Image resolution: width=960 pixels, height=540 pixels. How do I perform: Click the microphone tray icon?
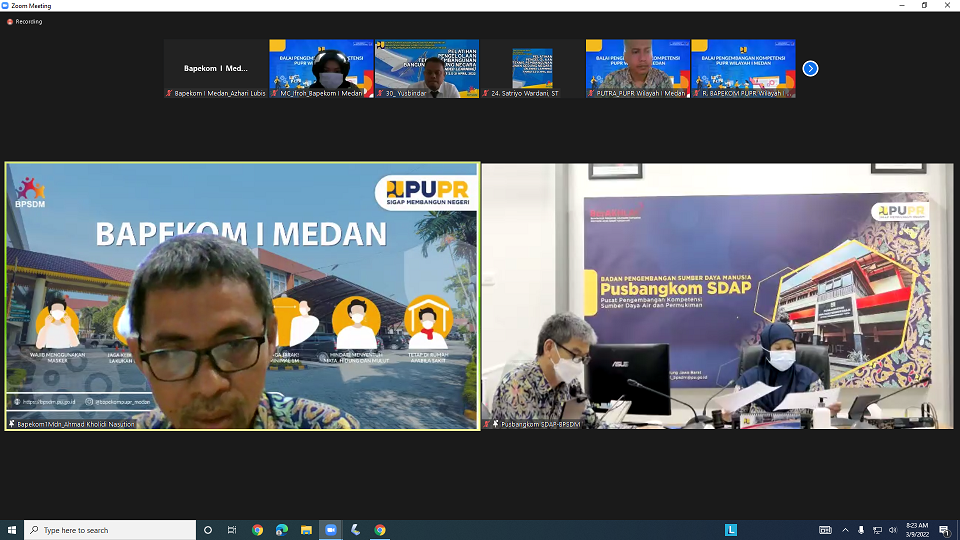pos(861,530)
